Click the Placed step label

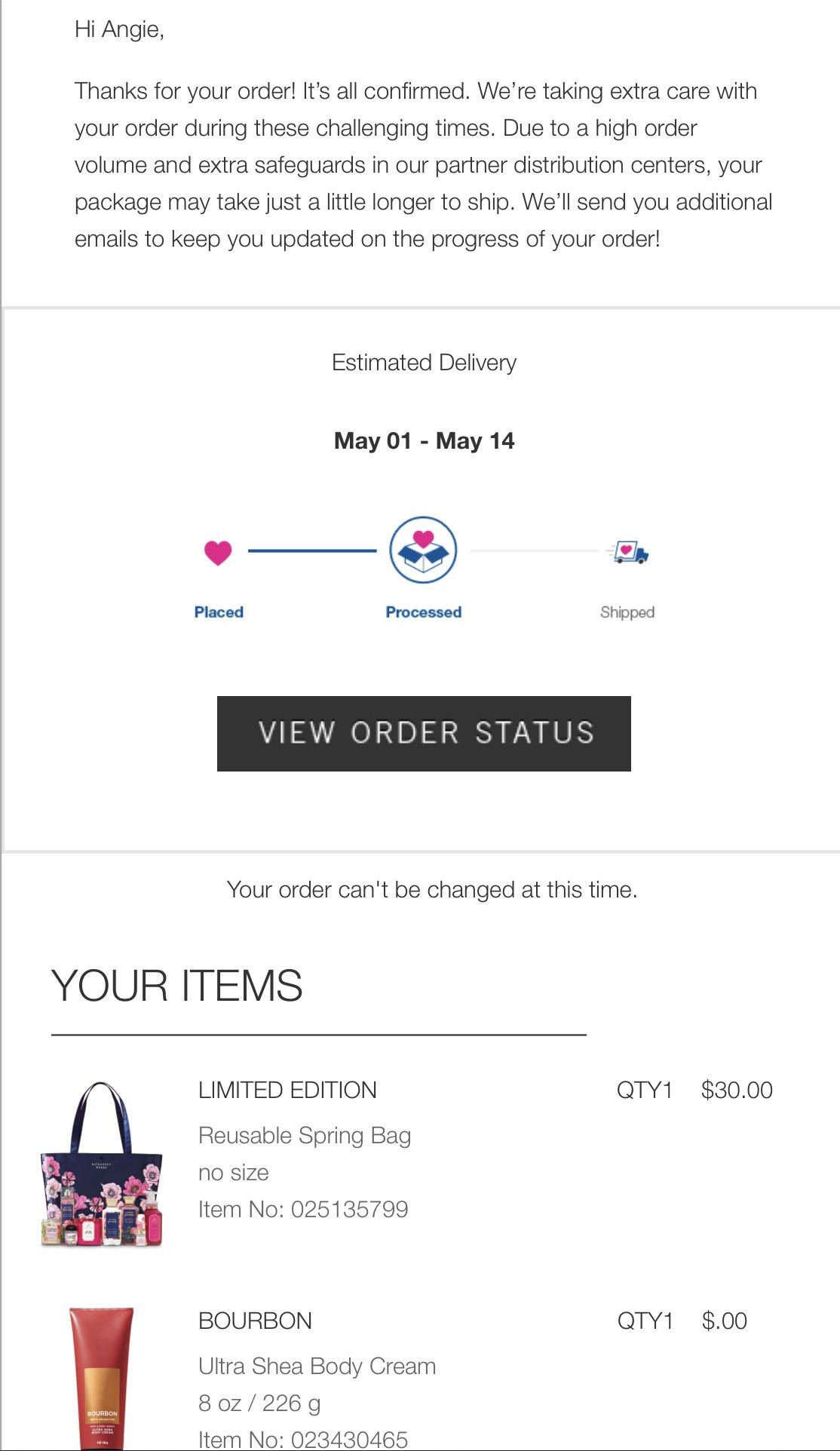(x=219, y=612)
